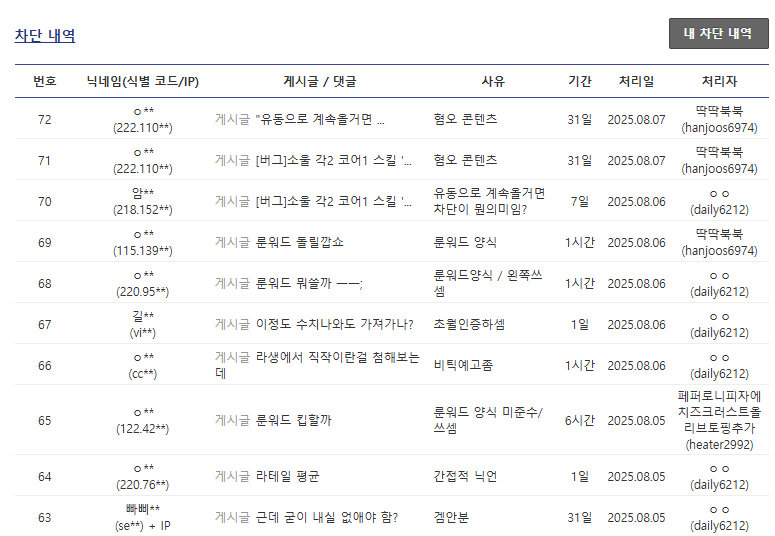Click nickname with IP (220.95**)
775x536 pixels.
click(143, 283)
